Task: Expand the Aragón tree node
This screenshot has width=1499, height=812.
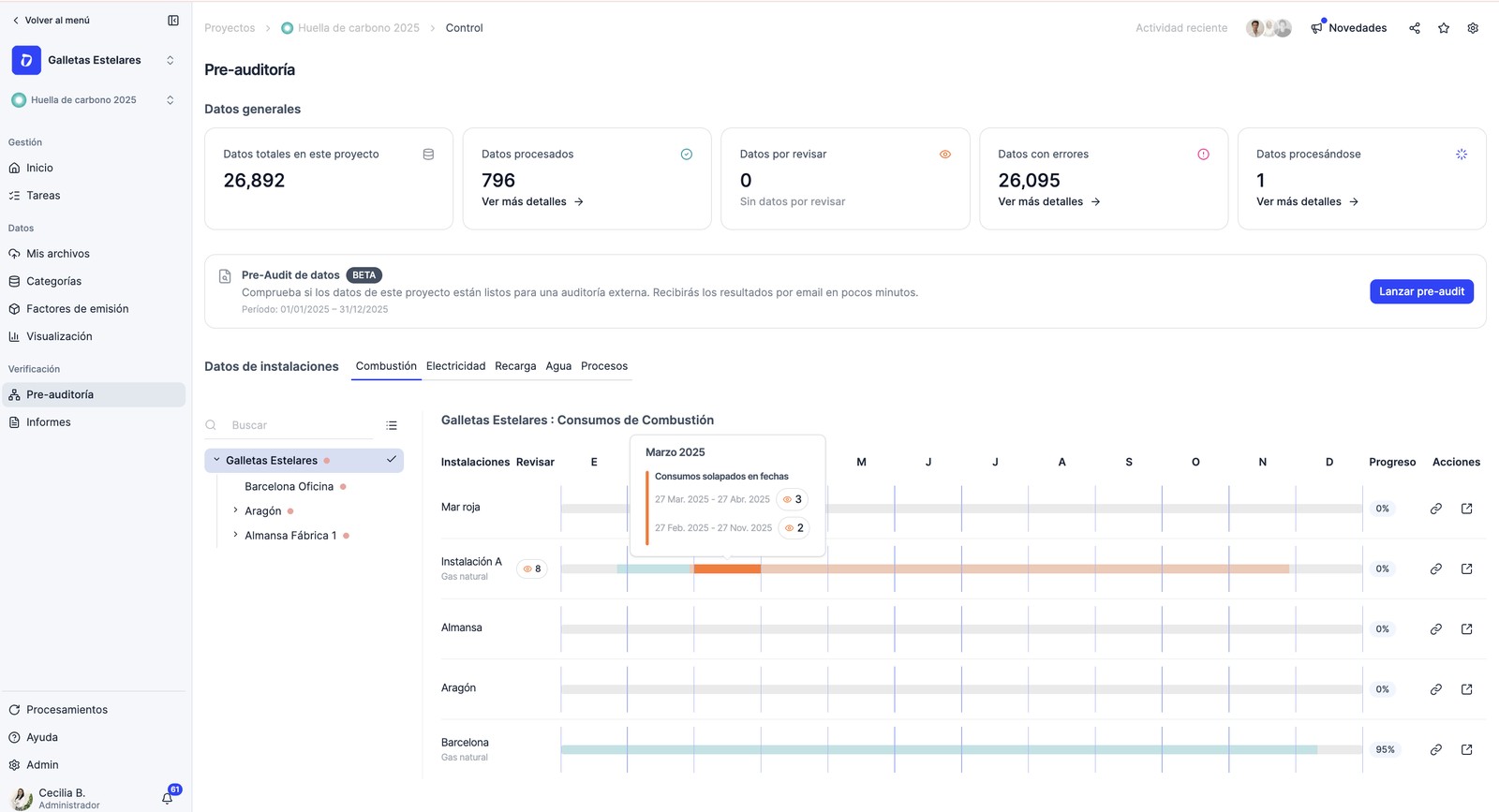Action: point(235,510)
